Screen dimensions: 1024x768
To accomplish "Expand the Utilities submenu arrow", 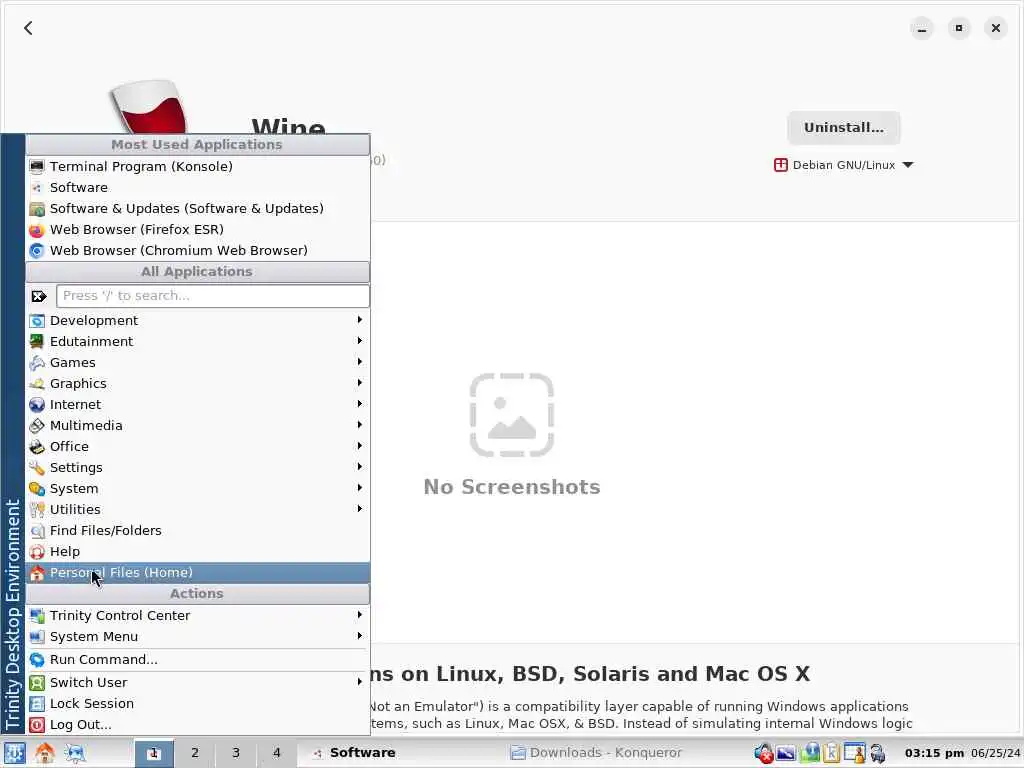I will [360, 509].
